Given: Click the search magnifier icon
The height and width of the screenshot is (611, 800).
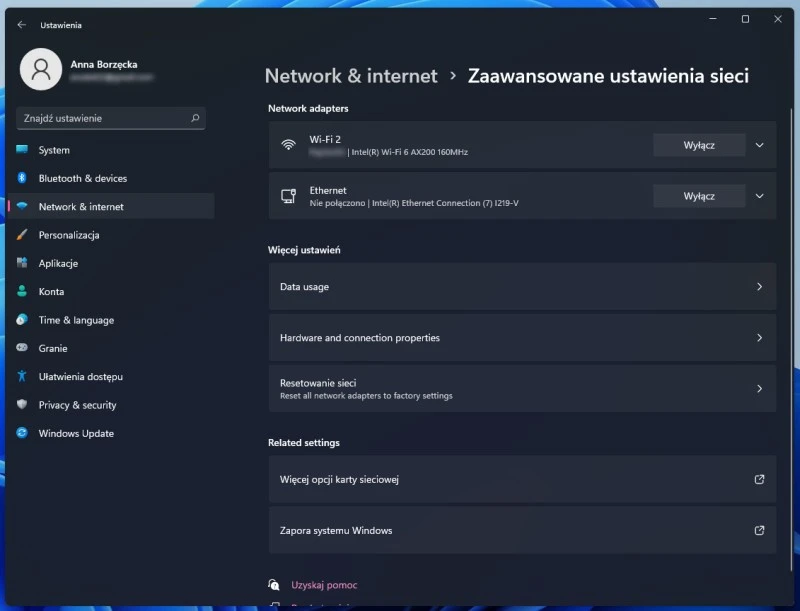Looking at the screenshot, I should click(x=195, y=118).
